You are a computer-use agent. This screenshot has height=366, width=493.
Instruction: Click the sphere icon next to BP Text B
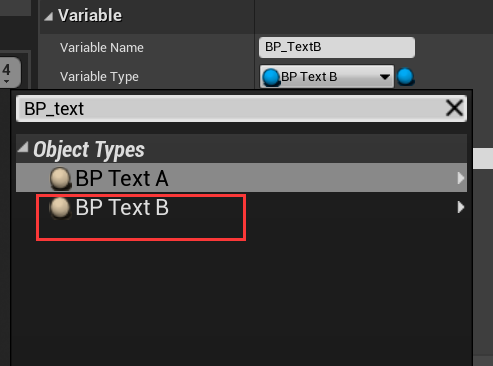[x=60, y=208]
